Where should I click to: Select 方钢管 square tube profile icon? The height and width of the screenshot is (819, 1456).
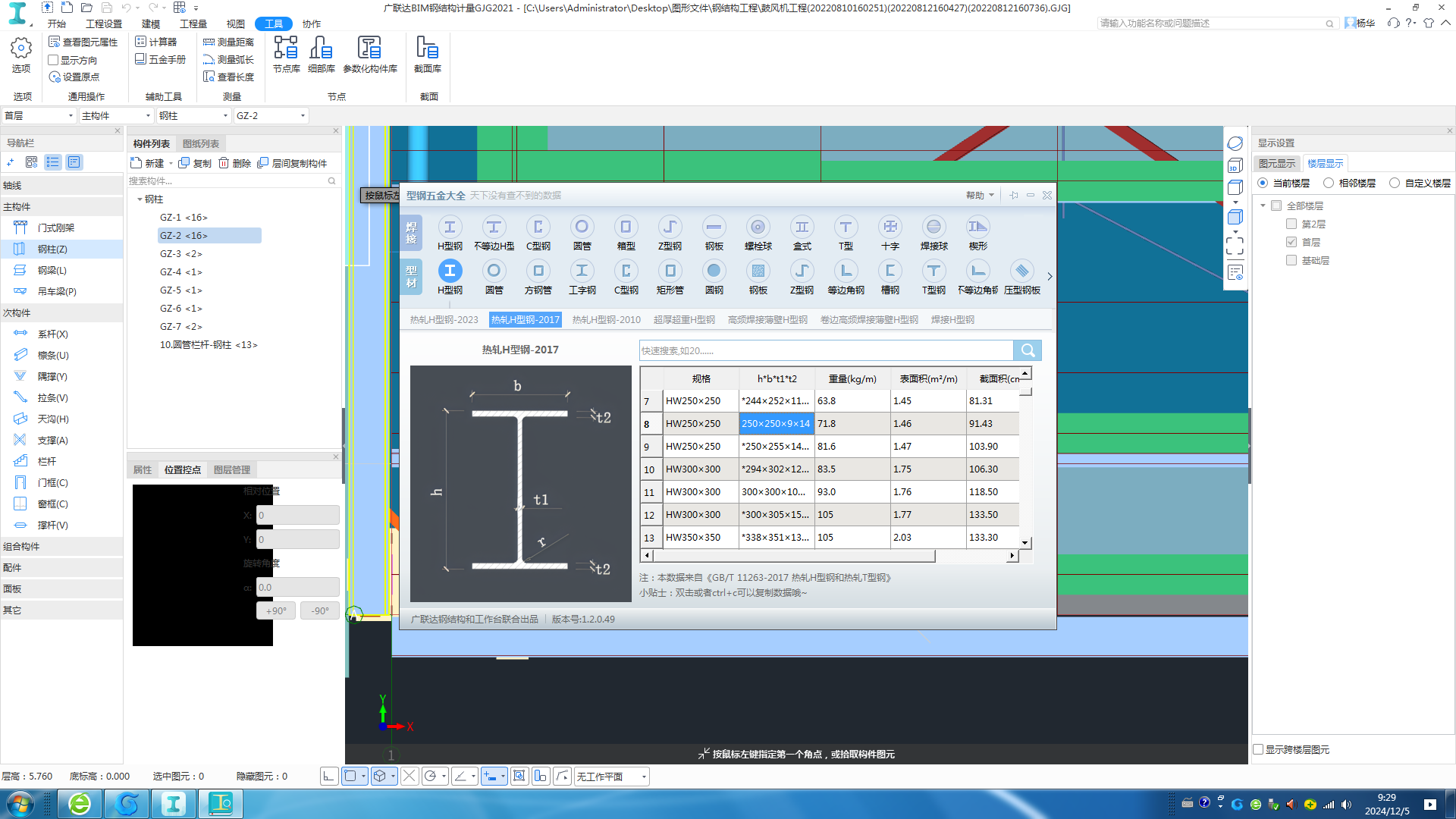[538, 277]
